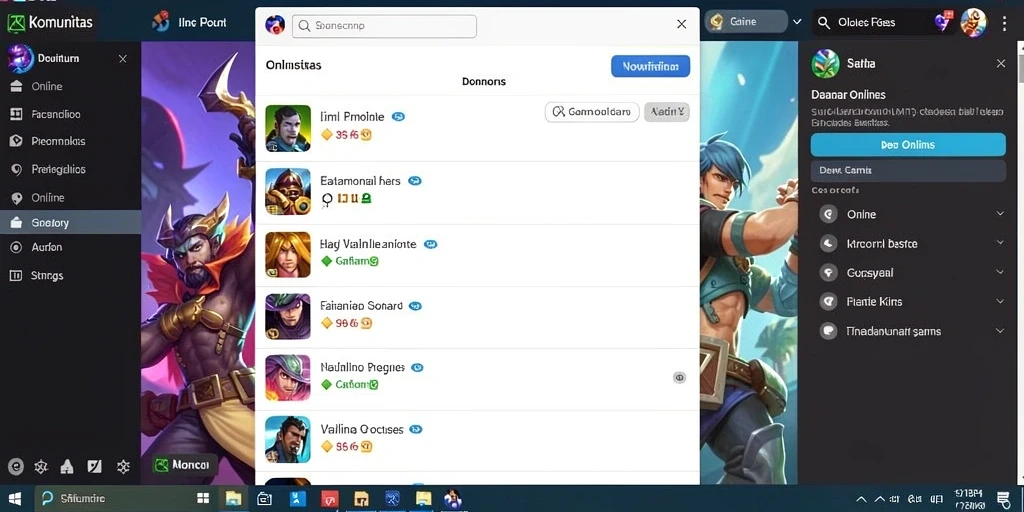The width and height of the screenshot is (1024, 512).
Task: Click the Dew Camis field
Action: (x=908, y=170)
